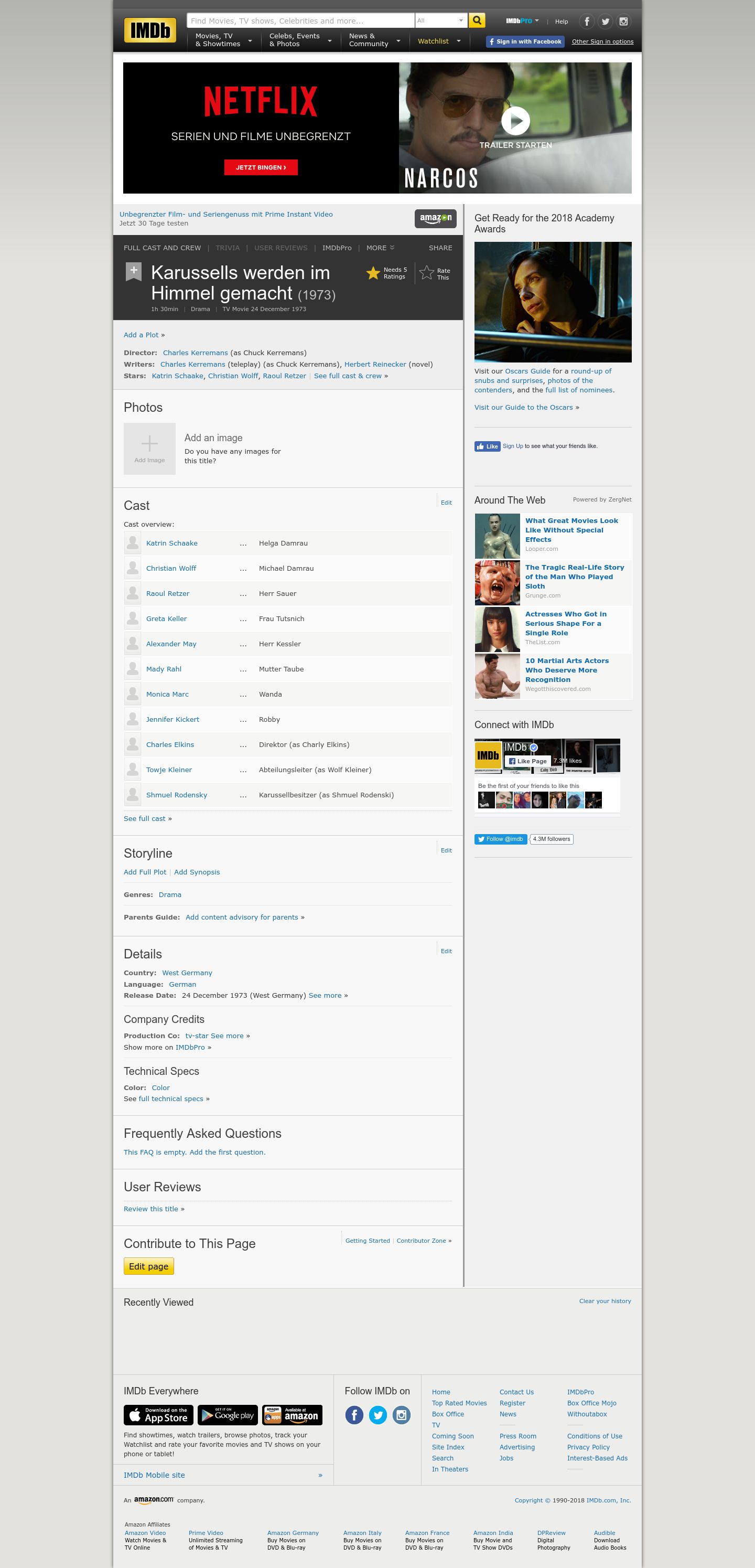The width and height of the screenshot is (755, 1568).
Task: Click Edit link in Cast section
Action: coord(446,503)
